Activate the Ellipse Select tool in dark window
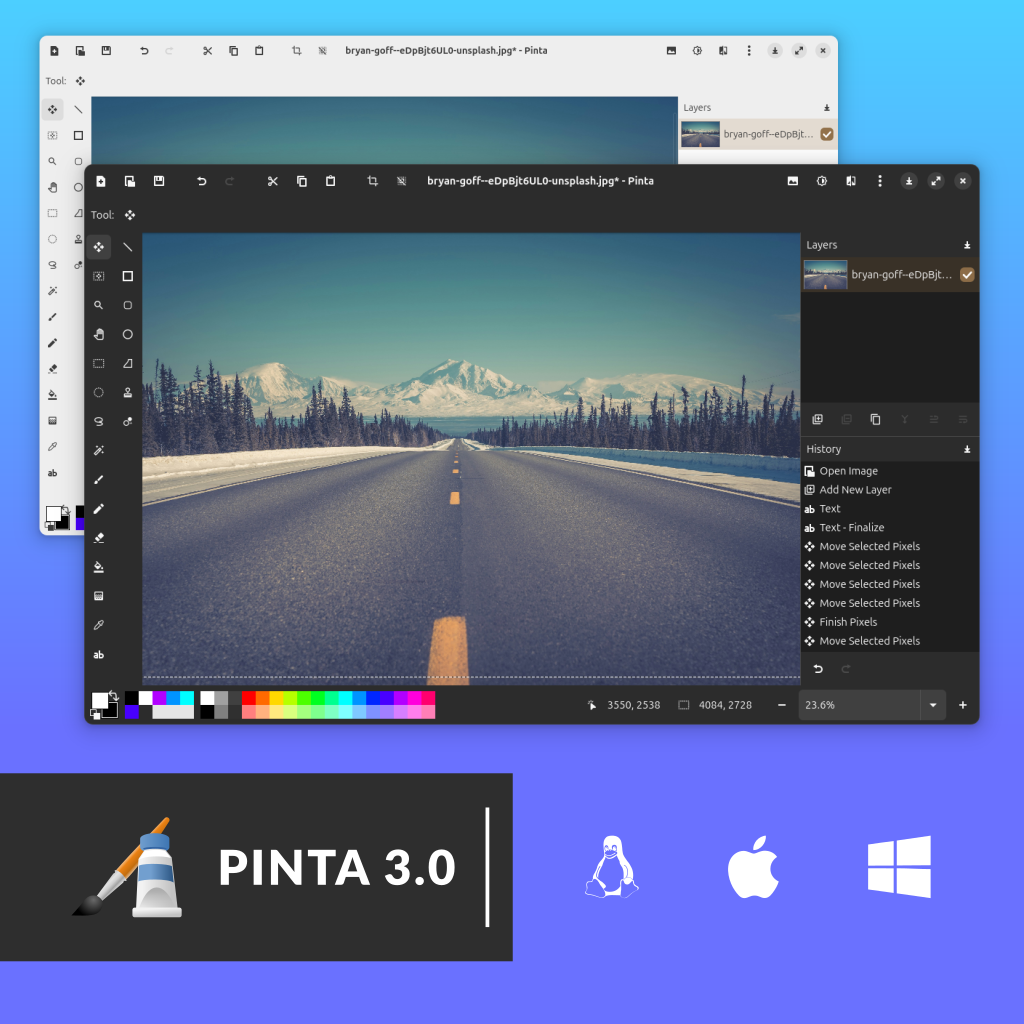Image resolution: width=1024 pixels, height=1024 pixels. click(x=99, y=392)
